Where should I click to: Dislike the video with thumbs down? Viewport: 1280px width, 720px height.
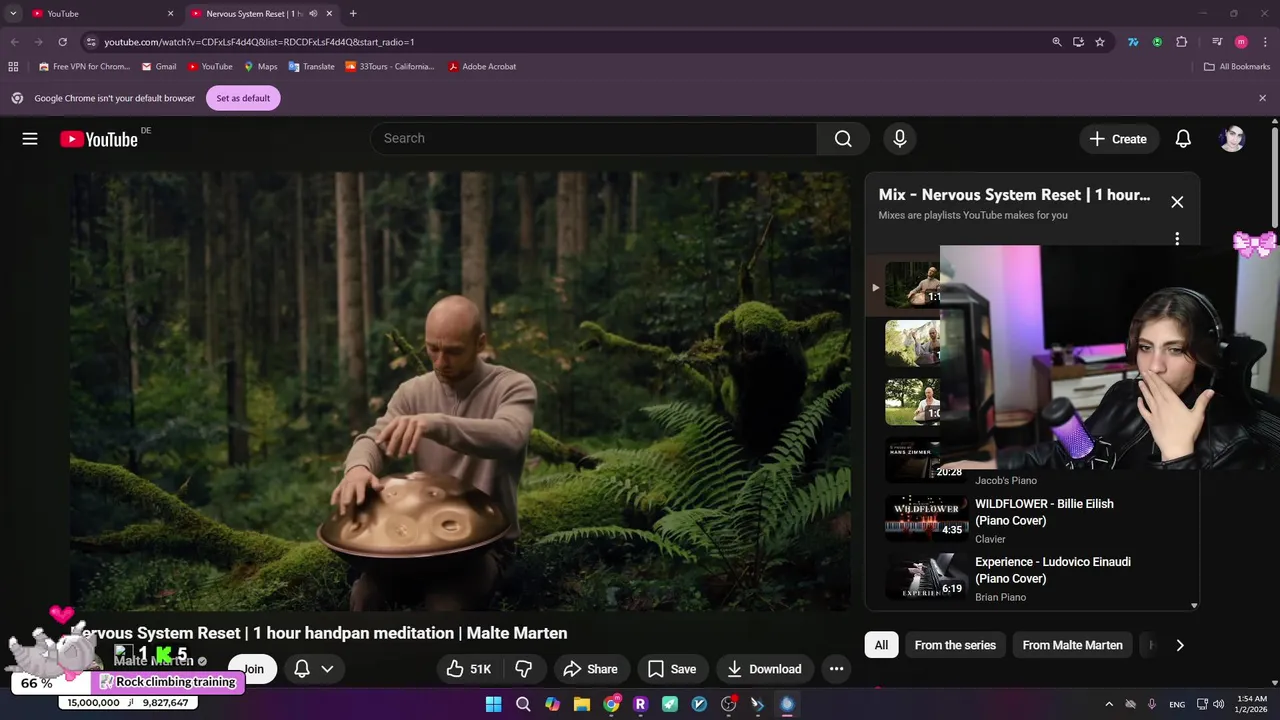click(523, 669)
